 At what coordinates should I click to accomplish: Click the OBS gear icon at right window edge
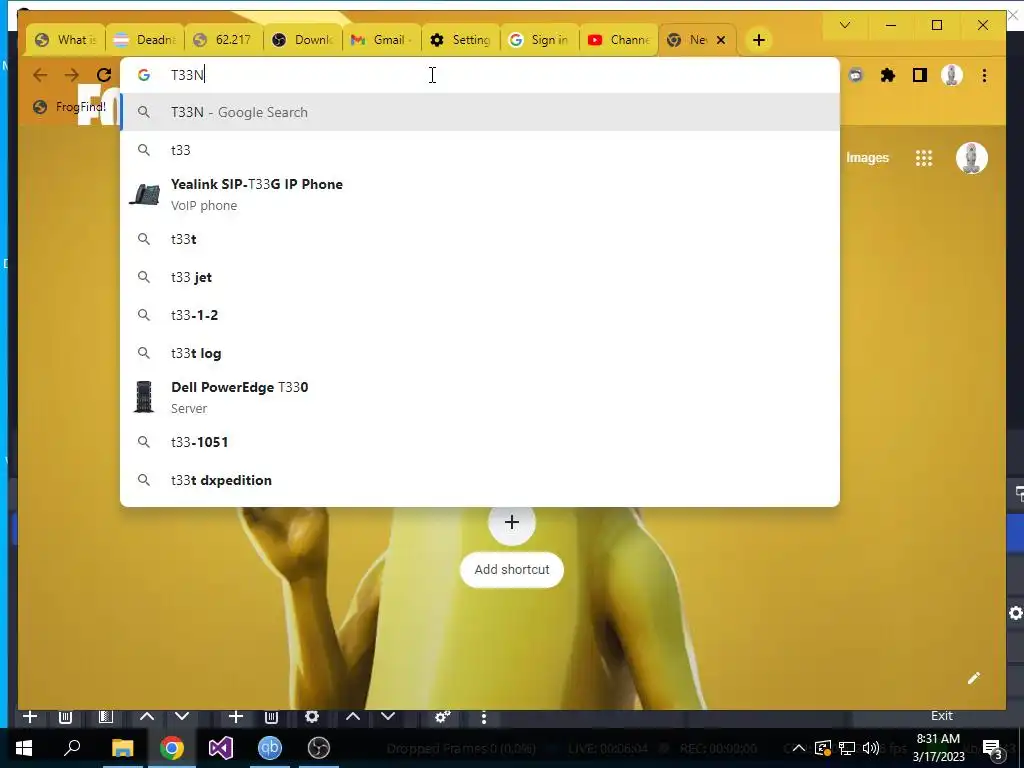tap(1016, 613)
